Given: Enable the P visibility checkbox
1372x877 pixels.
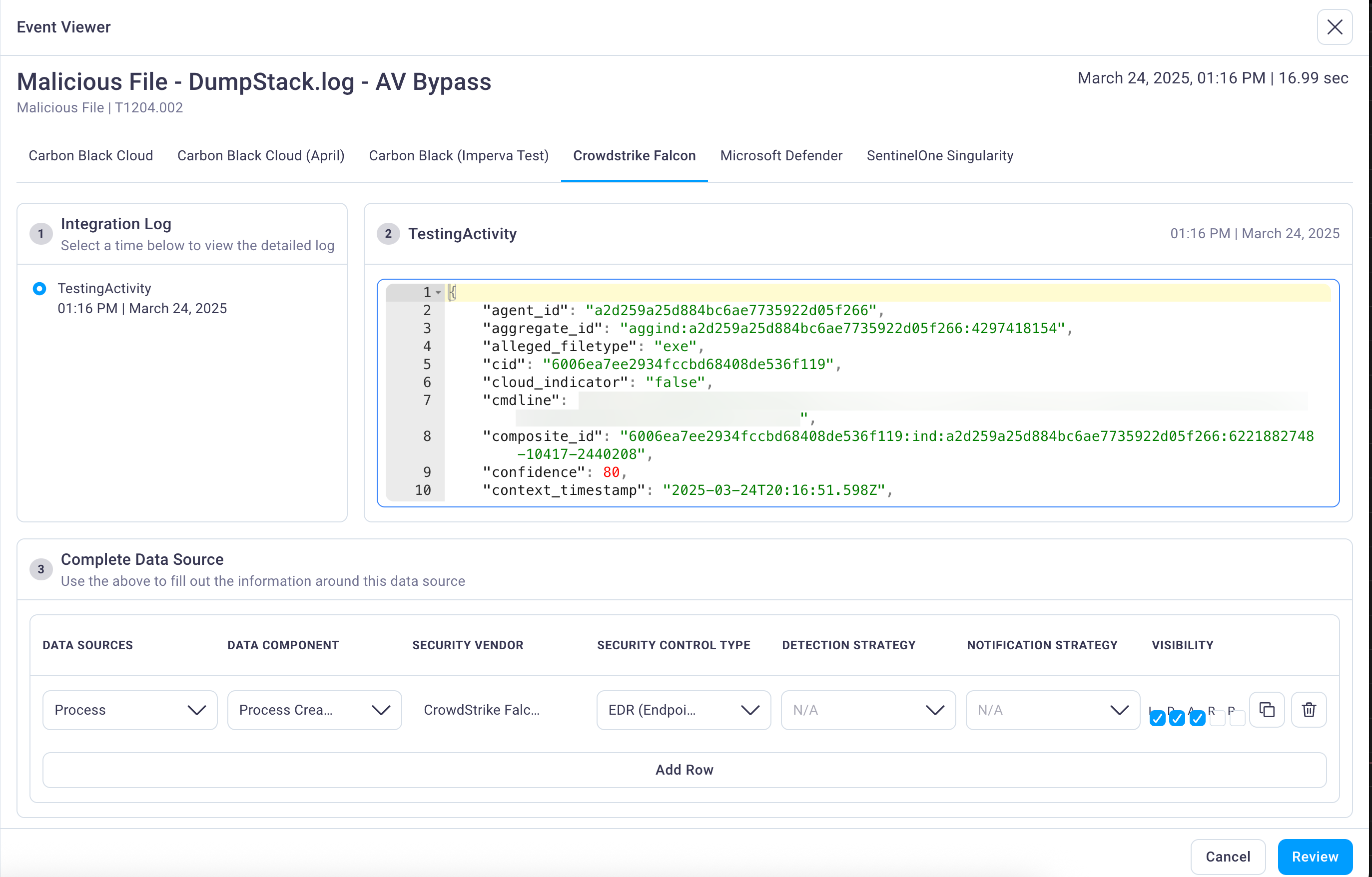Looking at the screenshot, I should [1237, 718].
